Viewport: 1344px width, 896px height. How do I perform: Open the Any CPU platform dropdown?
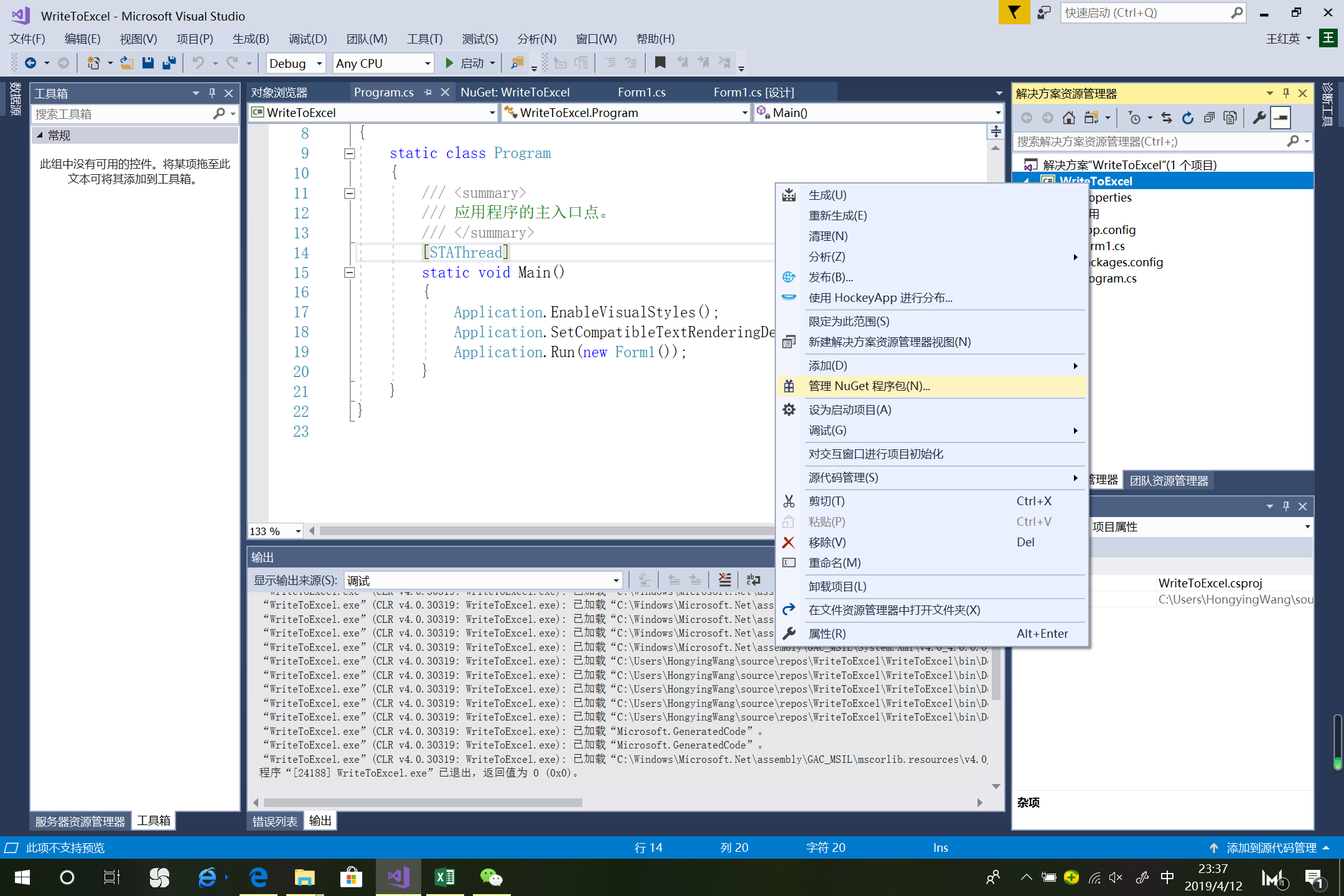[427, 63]
